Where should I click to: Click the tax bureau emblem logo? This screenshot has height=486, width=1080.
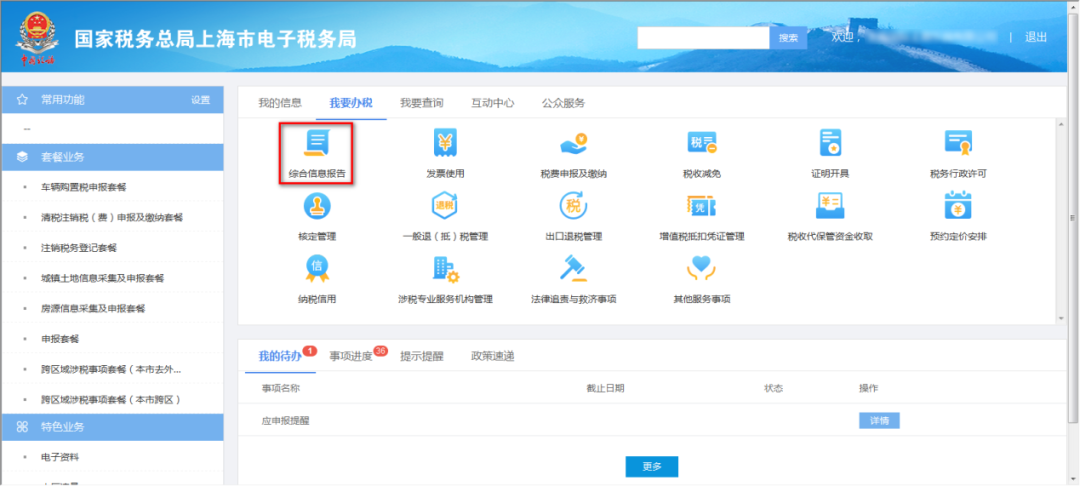point(37,38)
